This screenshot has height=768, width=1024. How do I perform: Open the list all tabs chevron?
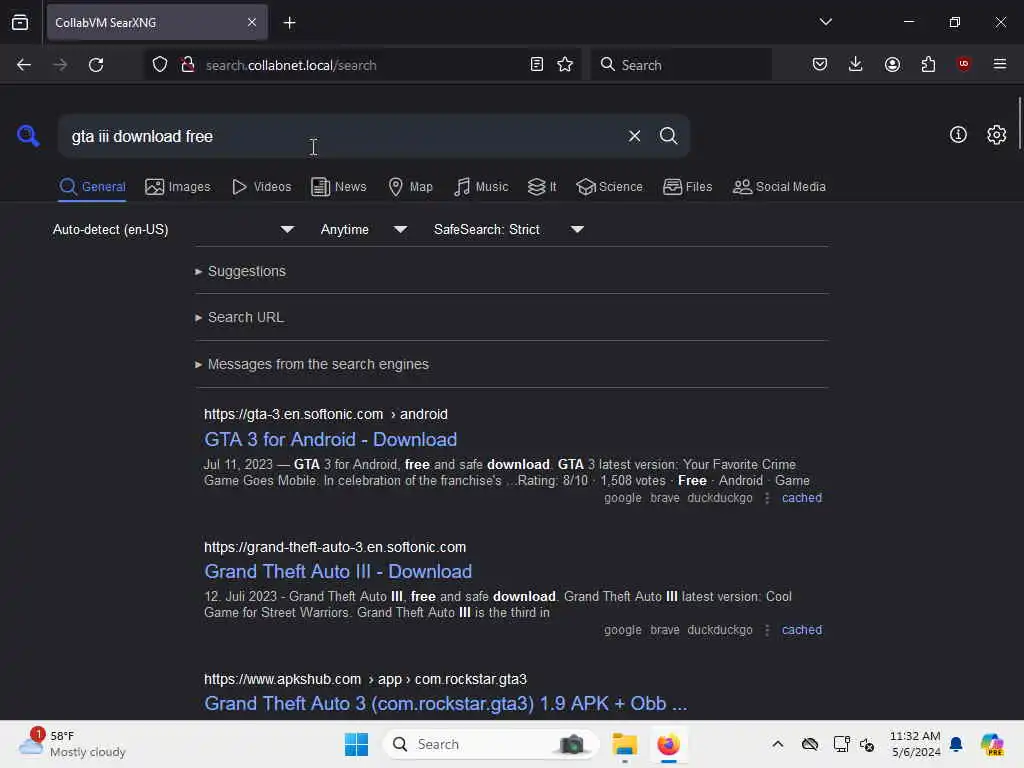click(x=825, y=22)
